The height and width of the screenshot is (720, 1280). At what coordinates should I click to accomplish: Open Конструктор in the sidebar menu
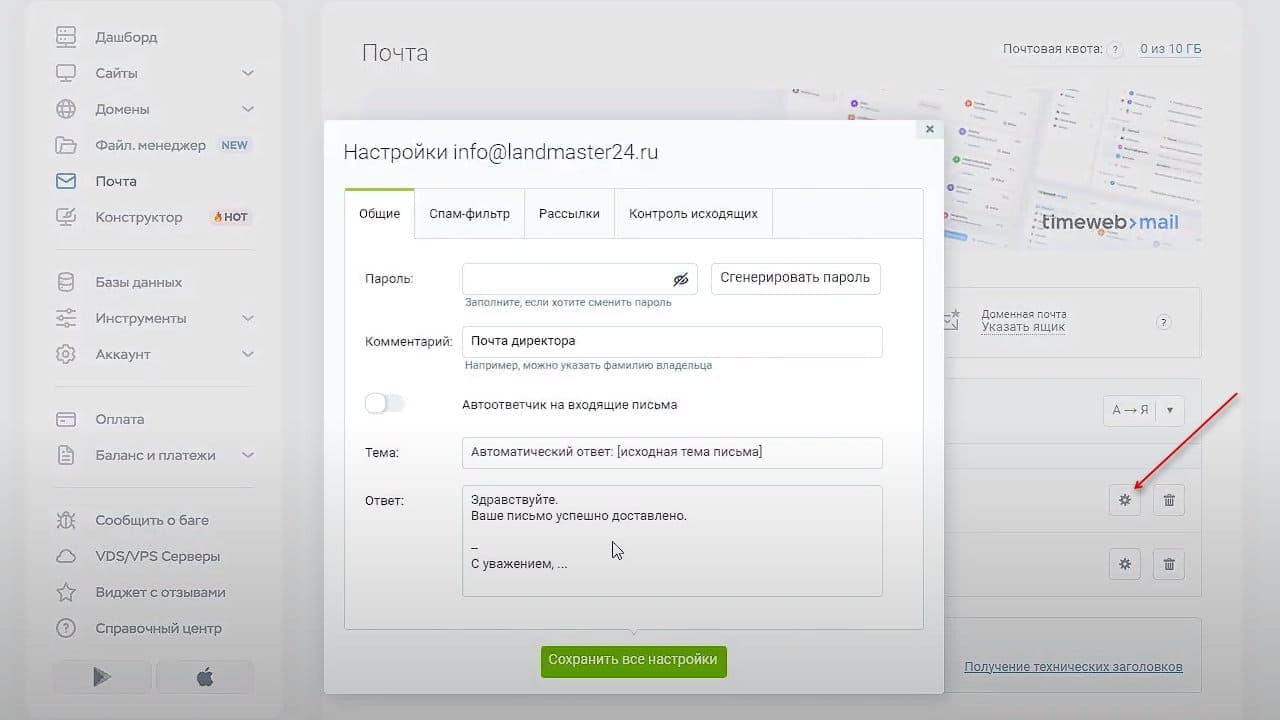tap(139, 217)
